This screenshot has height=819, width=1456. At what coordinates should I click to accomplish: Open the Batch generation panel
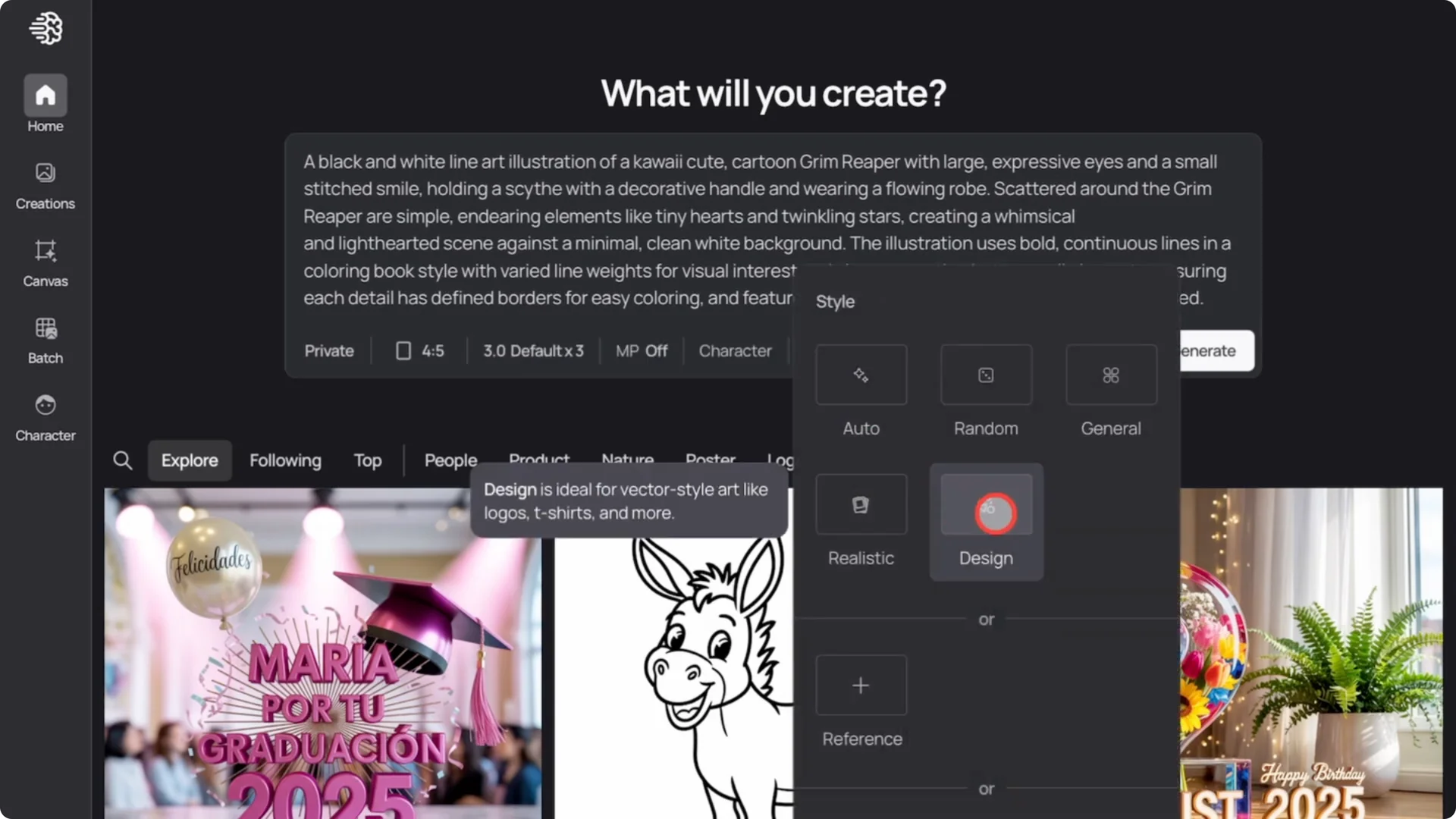point(45,337)
